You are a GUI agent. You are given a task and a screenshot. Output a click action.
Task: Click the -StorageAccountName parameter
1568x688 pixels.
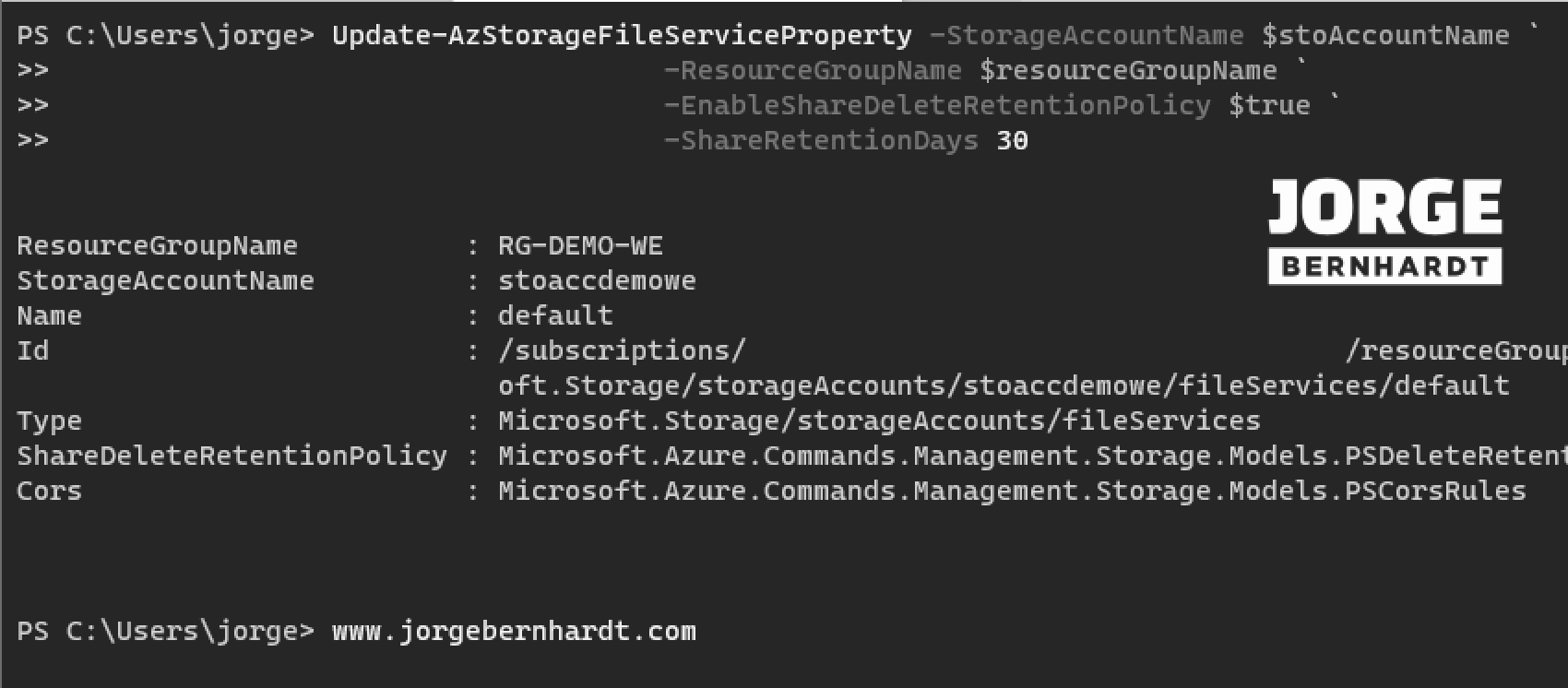(x=1087, y=36)
